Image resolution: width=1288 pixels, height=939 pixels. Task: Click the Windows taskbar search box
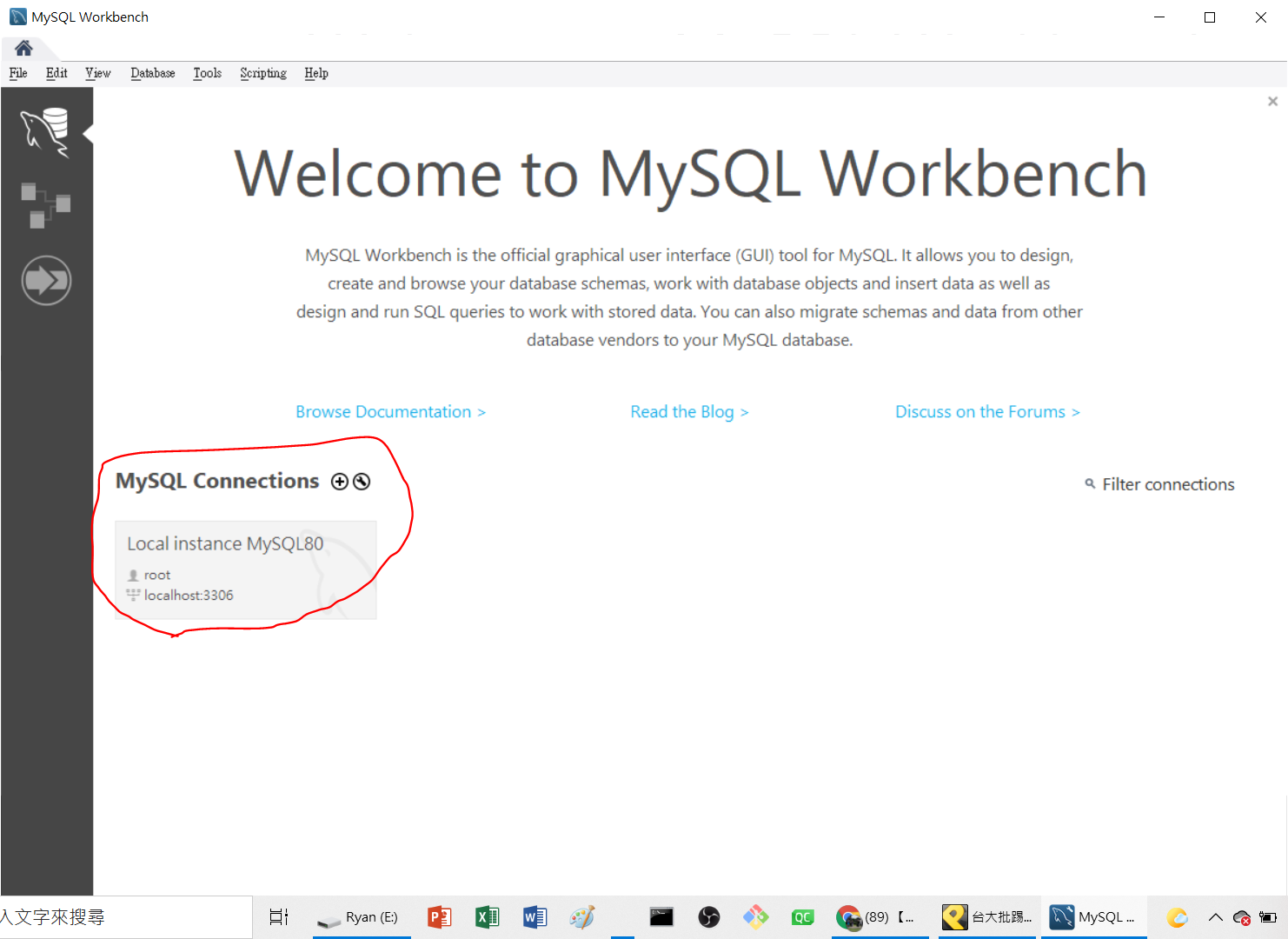(126, 917)
